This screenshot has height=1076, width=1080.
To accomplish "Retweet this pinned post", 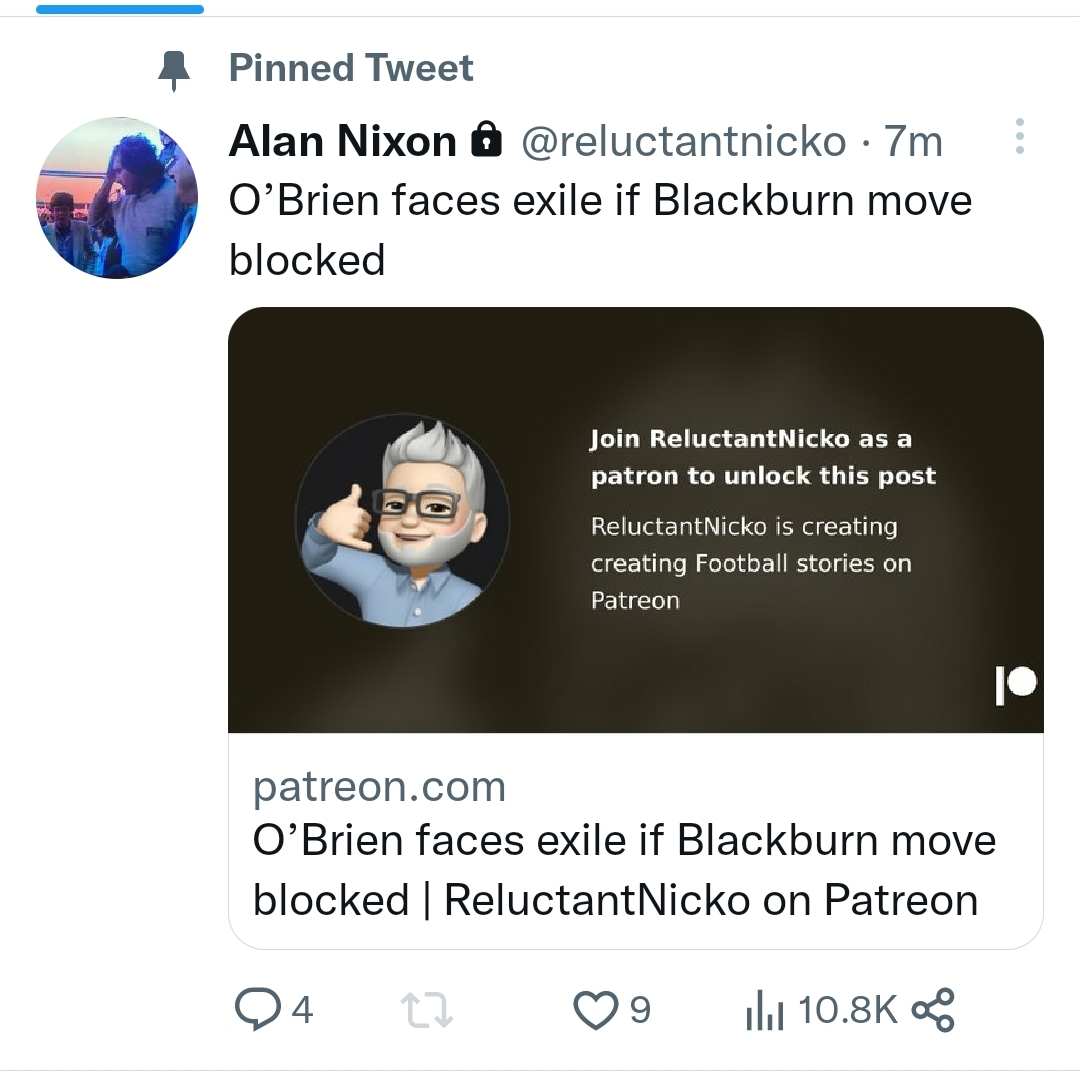I will pyautogui.click(x=427, y=1009).
